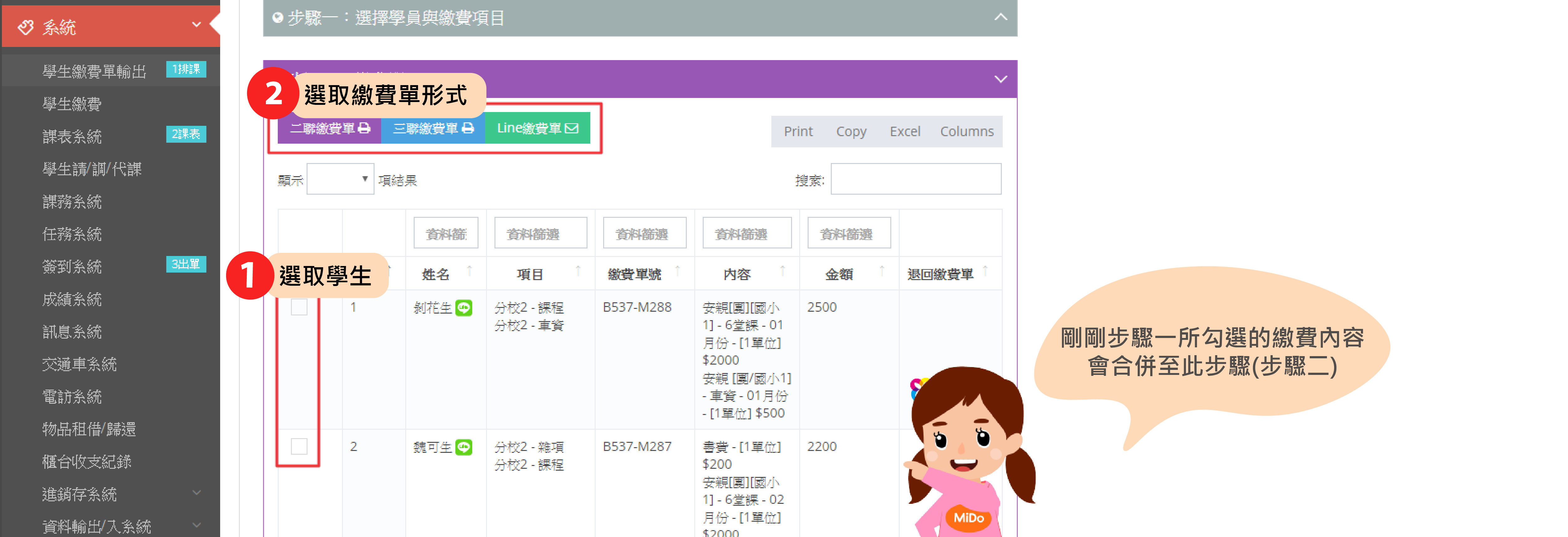Click the 二聯繳費單 printer button
Image resolution: width=1568 pixels, height=537 pixels.
pos(329,128)
